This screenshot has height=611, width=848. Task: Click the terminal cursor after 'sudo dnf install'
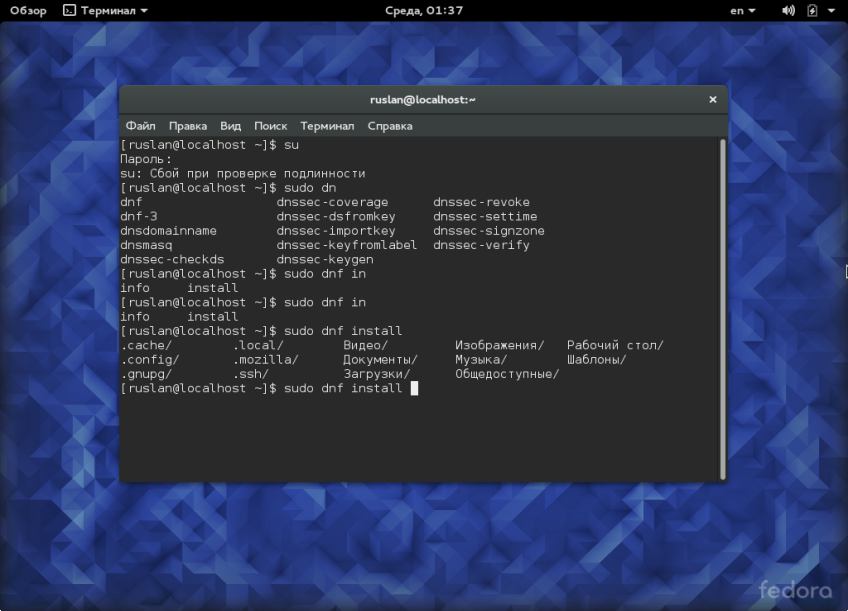tap(414, 388)
